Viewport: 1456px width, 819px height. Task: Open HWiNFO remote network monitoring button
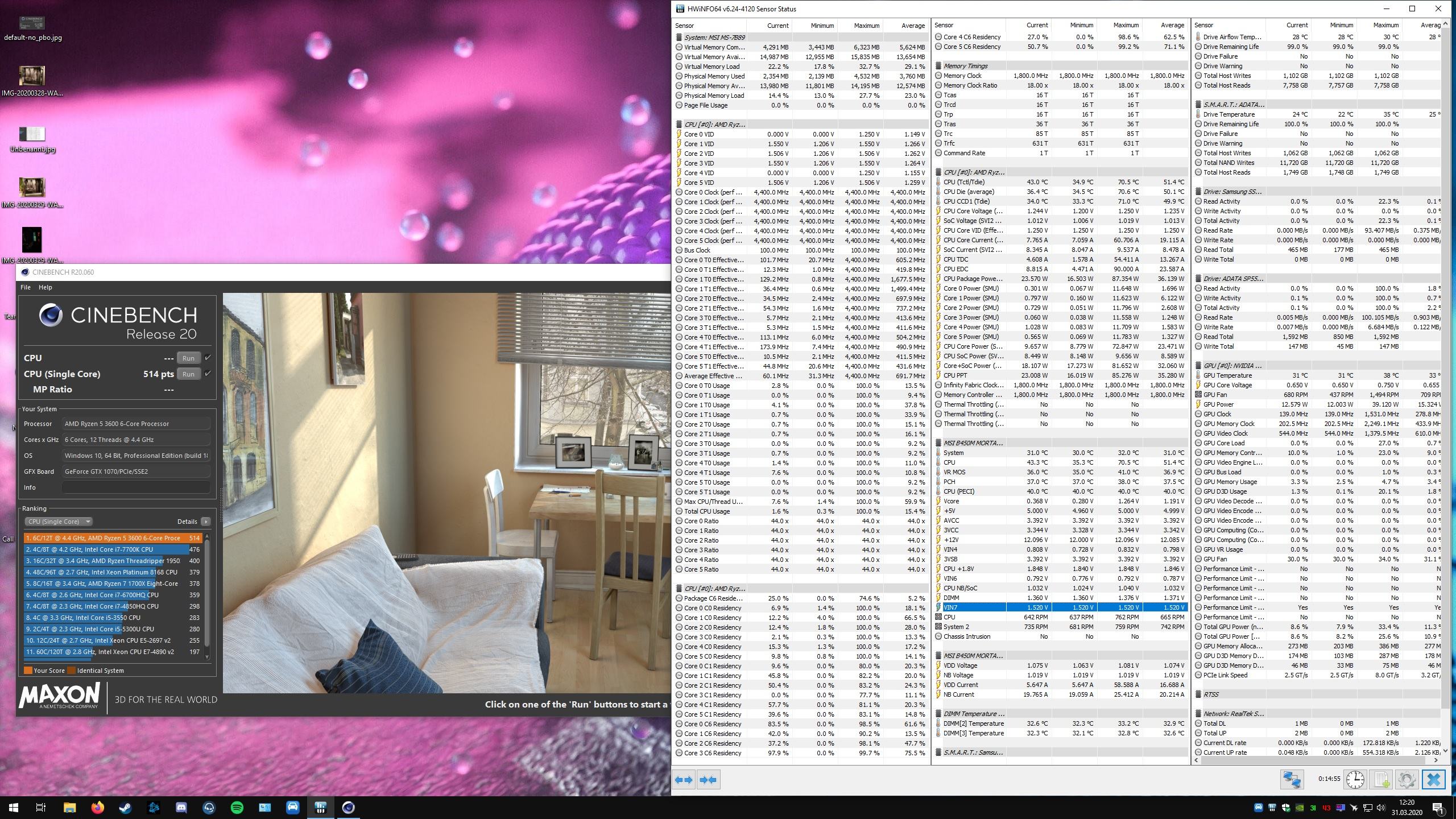coord(1292,779)
